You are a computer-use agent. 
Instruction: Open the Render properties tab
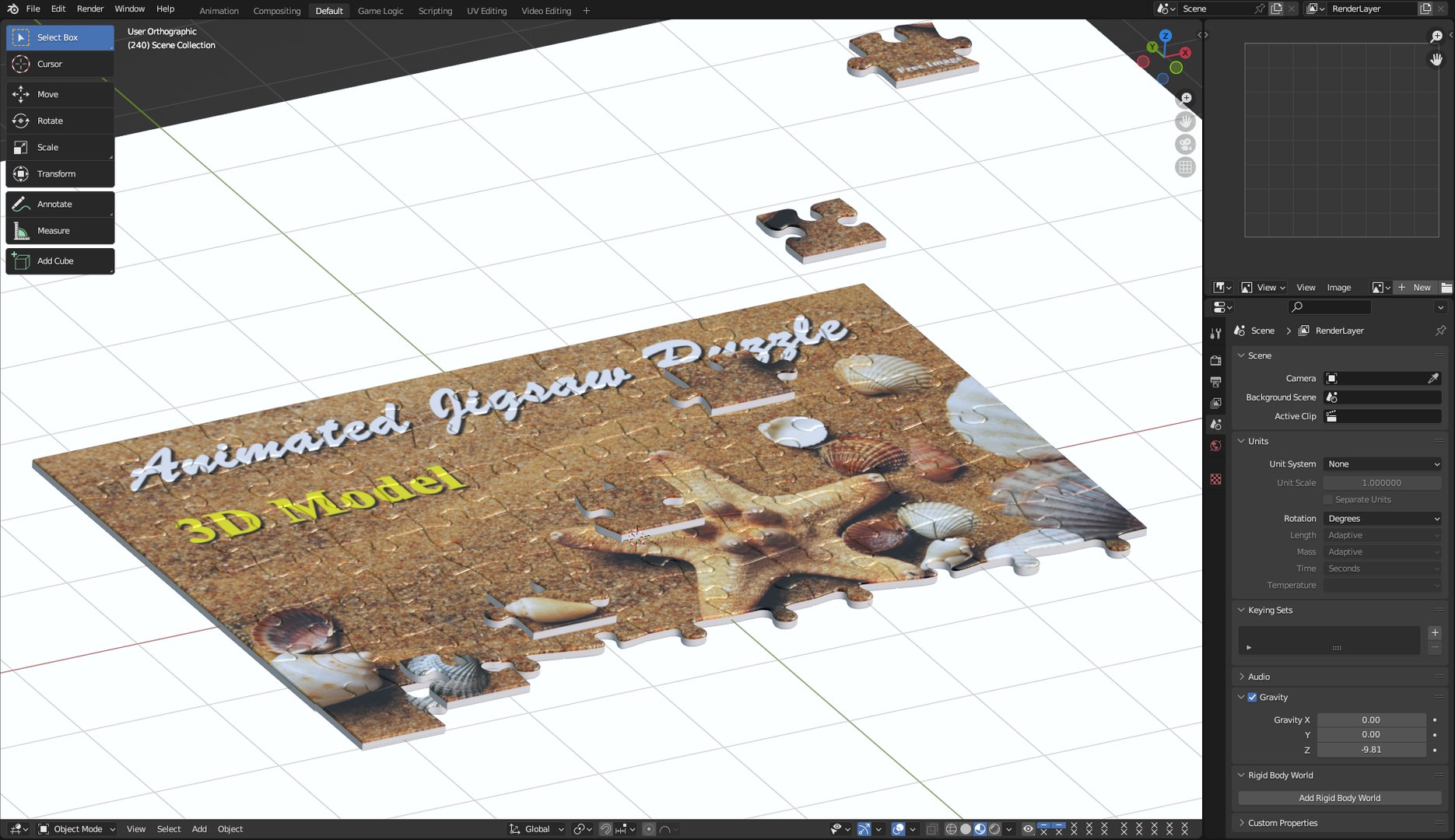[1215, 360]
